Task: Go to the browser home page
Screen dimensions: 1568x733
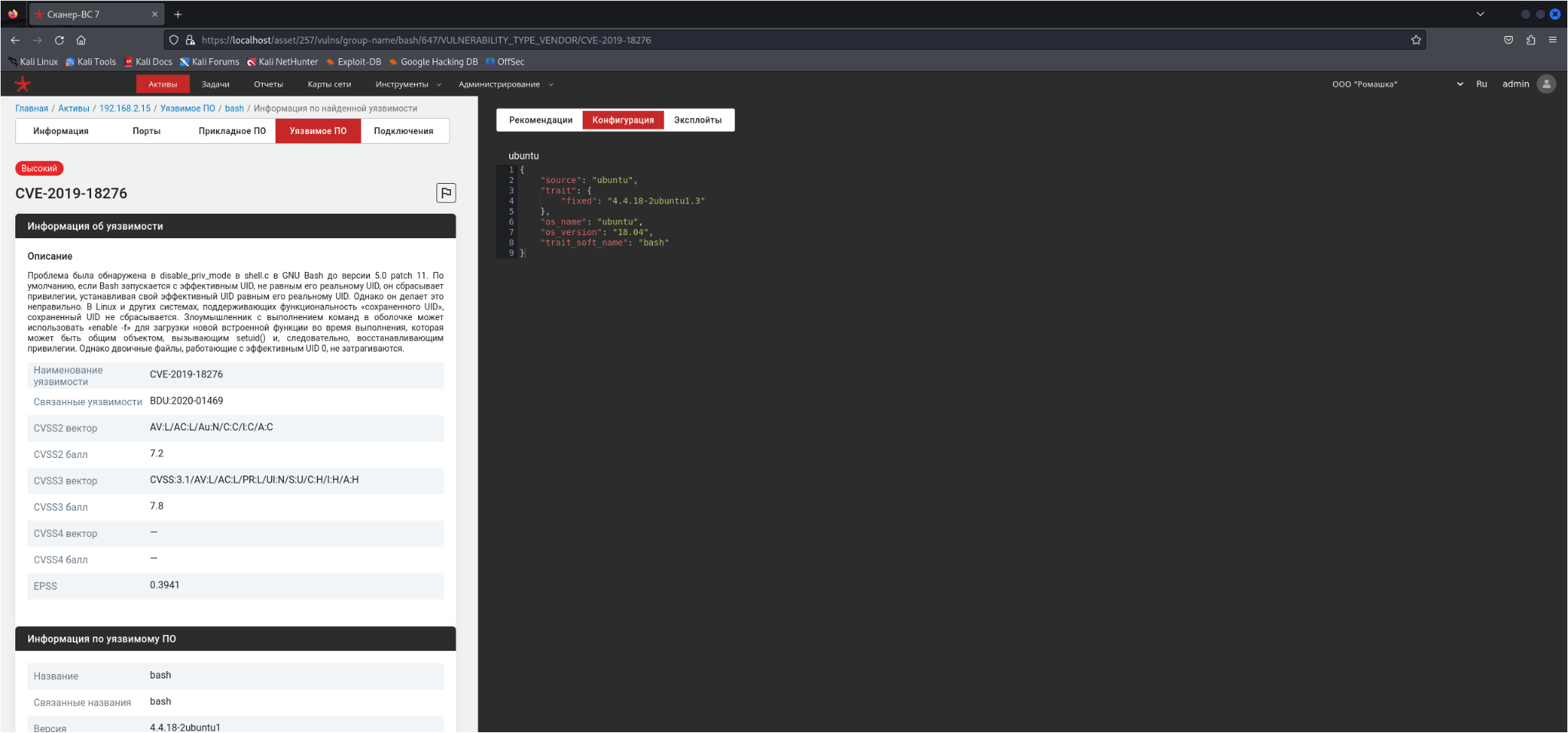Action: point(81,40)
